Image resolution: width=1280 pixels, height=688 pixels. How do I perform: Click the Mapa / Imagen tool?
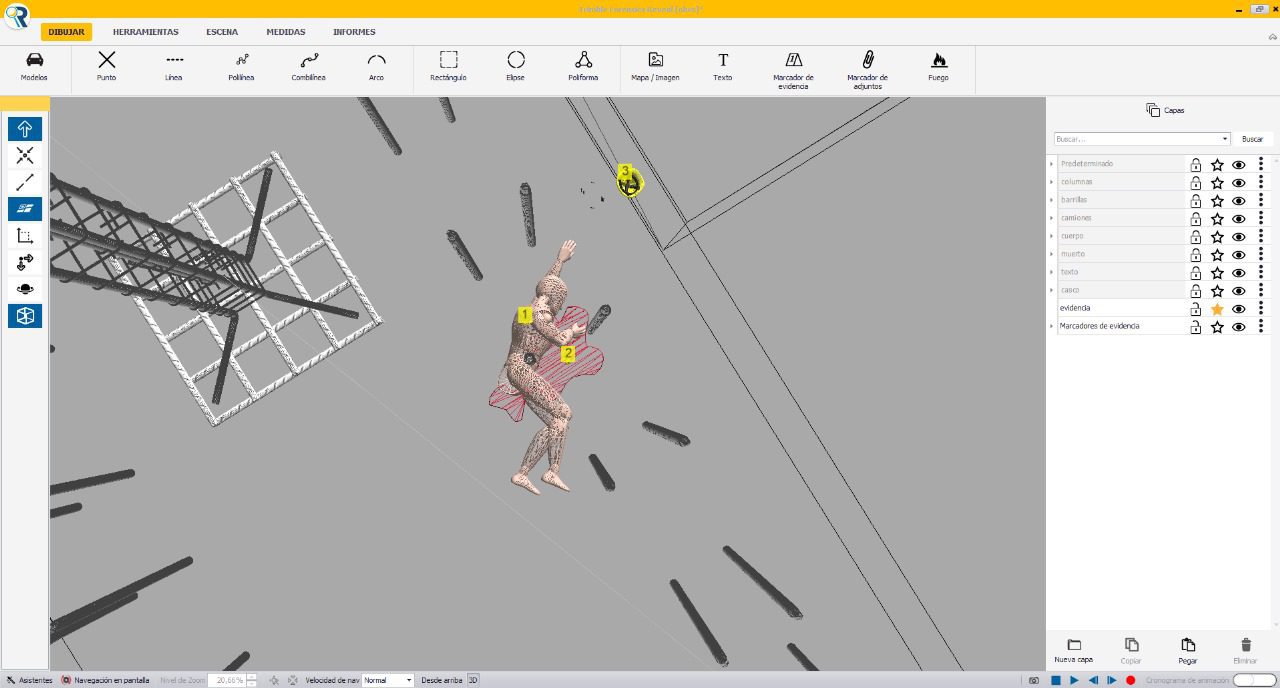click(655, 66)
